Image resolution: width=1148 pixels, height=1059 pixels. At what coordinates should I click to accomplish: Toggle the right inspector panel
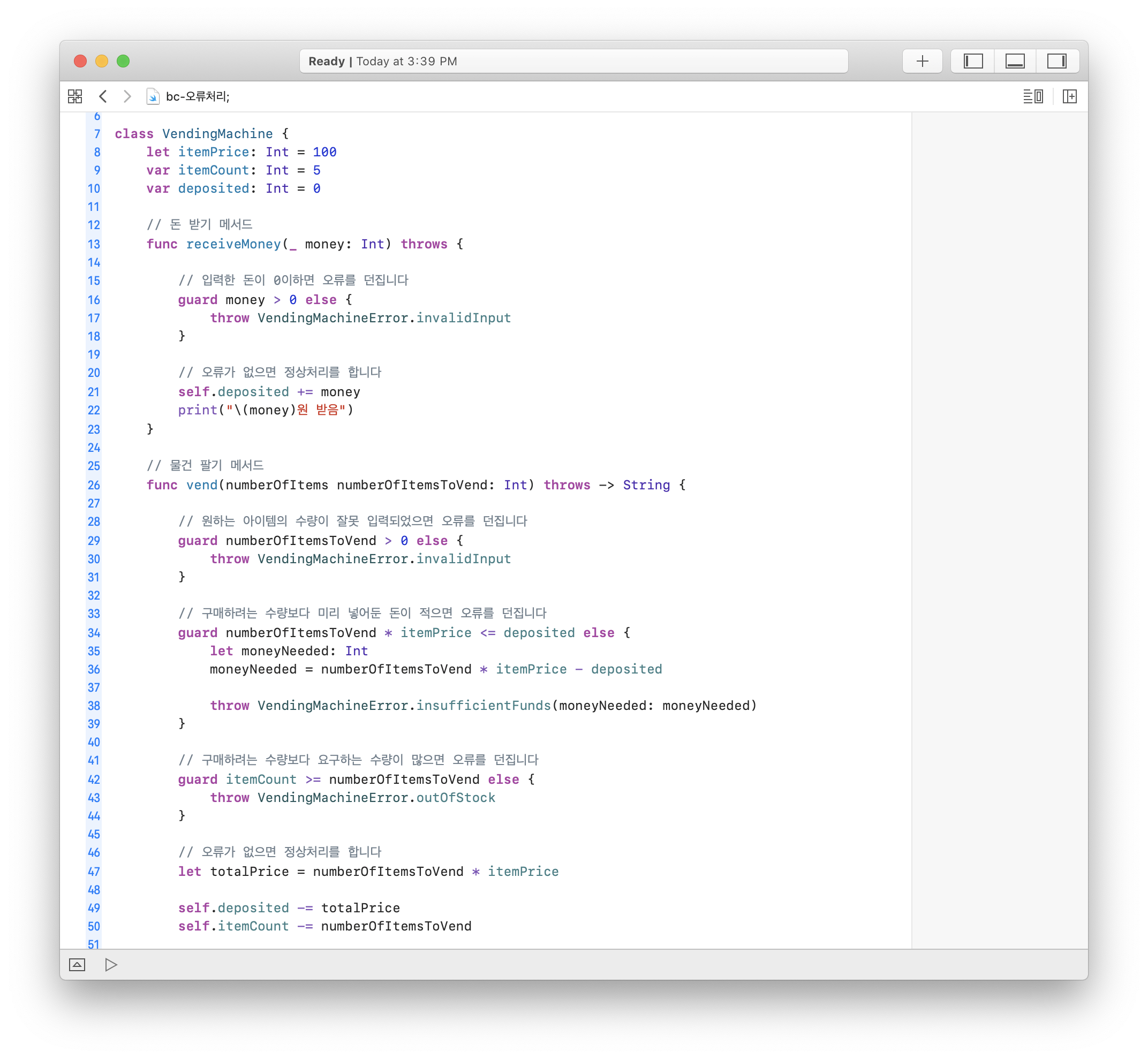pyautogui.click(x=1056, y=62)
